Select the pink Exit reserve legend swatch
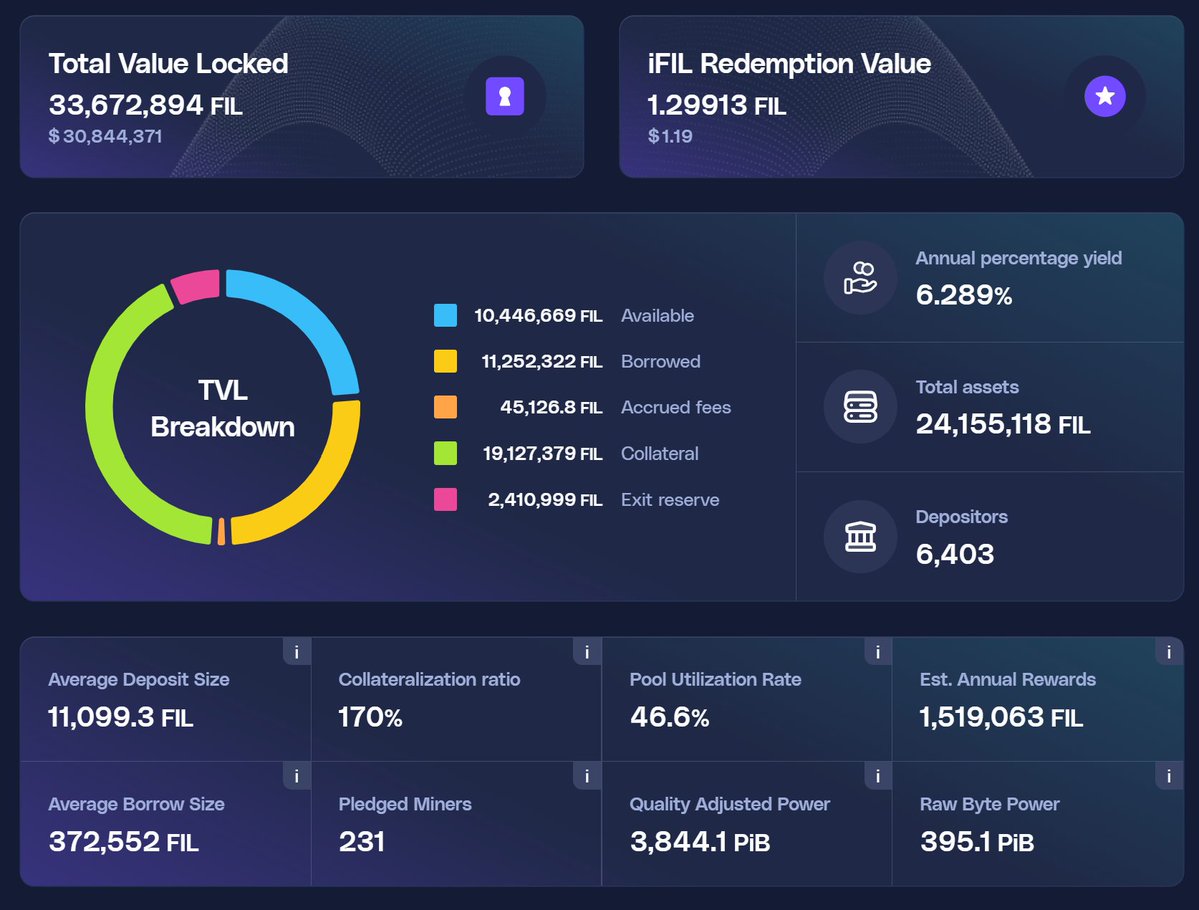 (x=445, y=500)
